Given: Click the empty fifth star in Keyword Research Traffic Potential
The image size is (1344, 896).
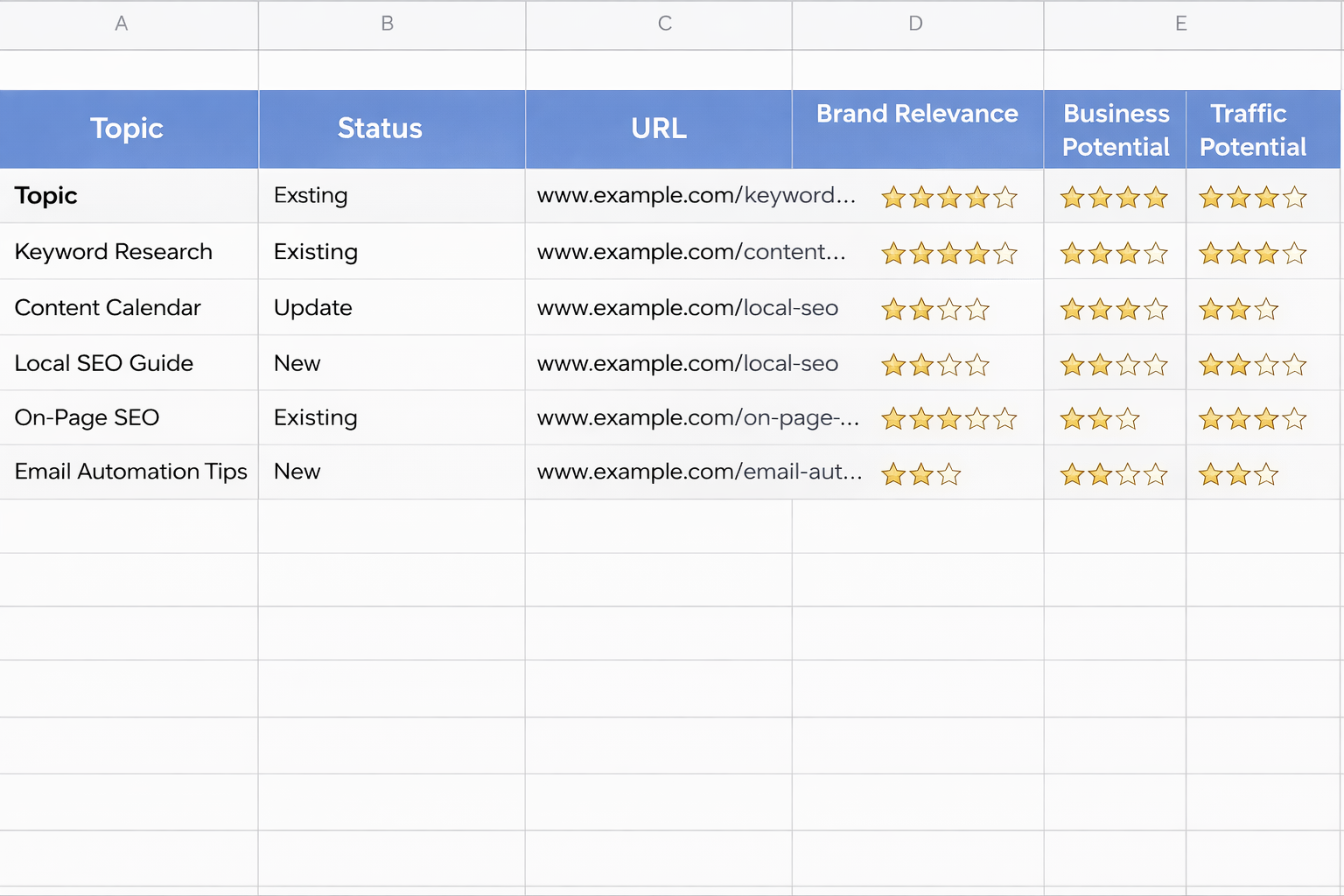Looking at the screenshot, I should coord(1293,253).
